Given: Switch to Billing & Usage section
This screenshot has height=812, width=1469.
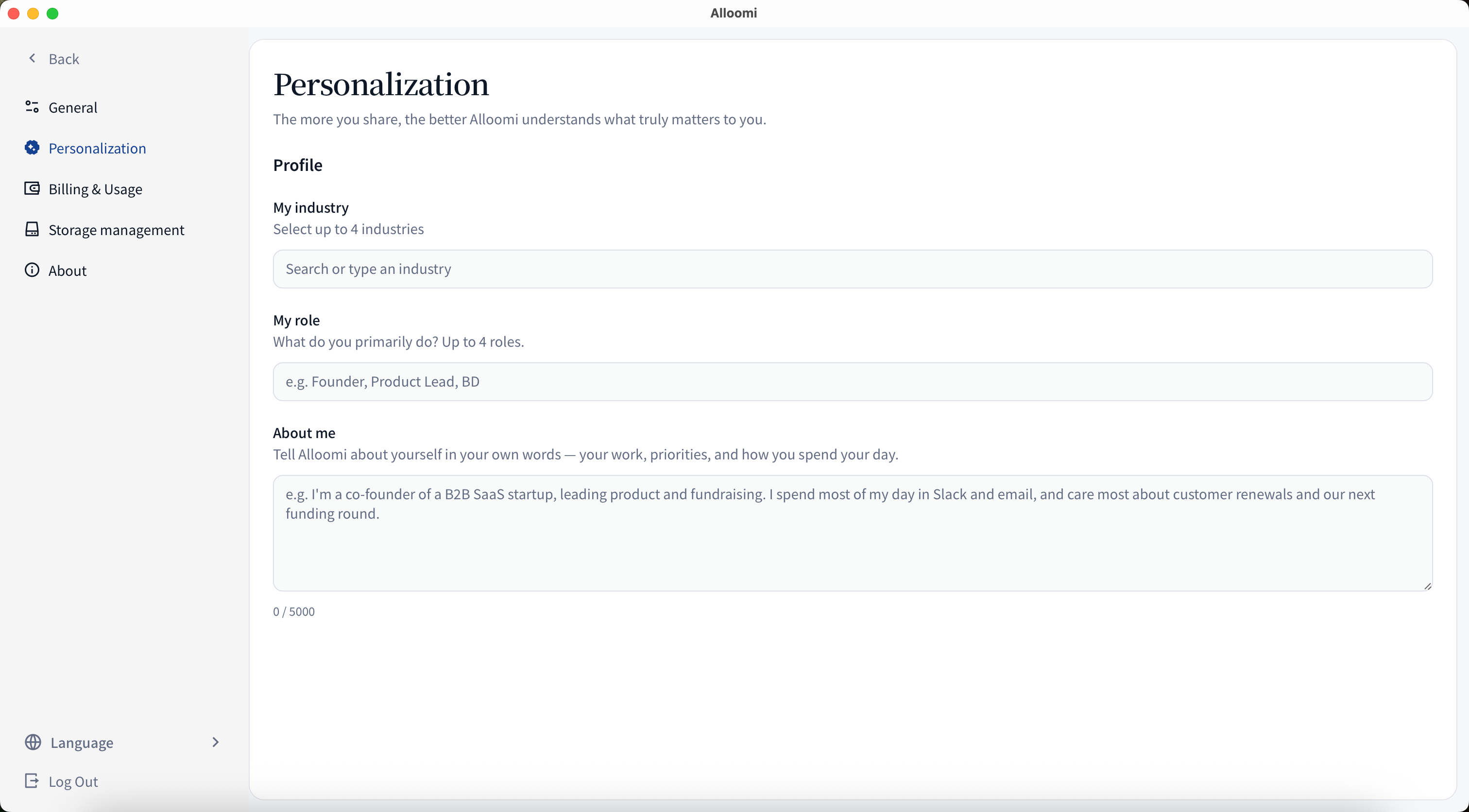Looking at the screenshot, I should point(95,189).
